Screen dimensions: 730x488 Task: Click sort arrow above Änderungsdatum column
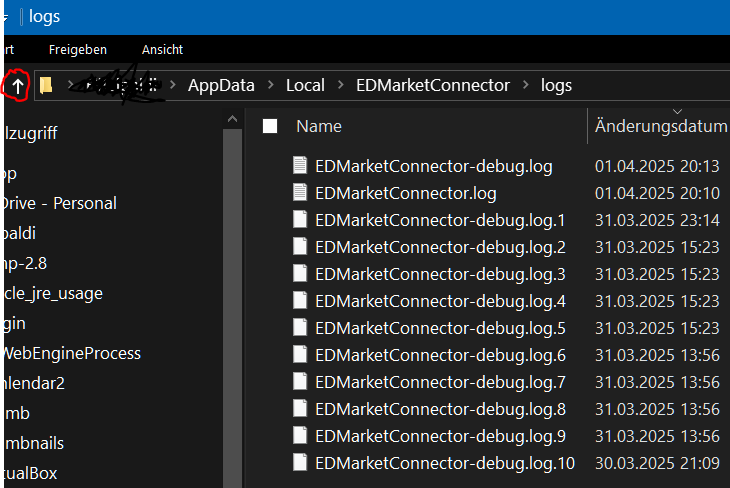pos(677,112)
